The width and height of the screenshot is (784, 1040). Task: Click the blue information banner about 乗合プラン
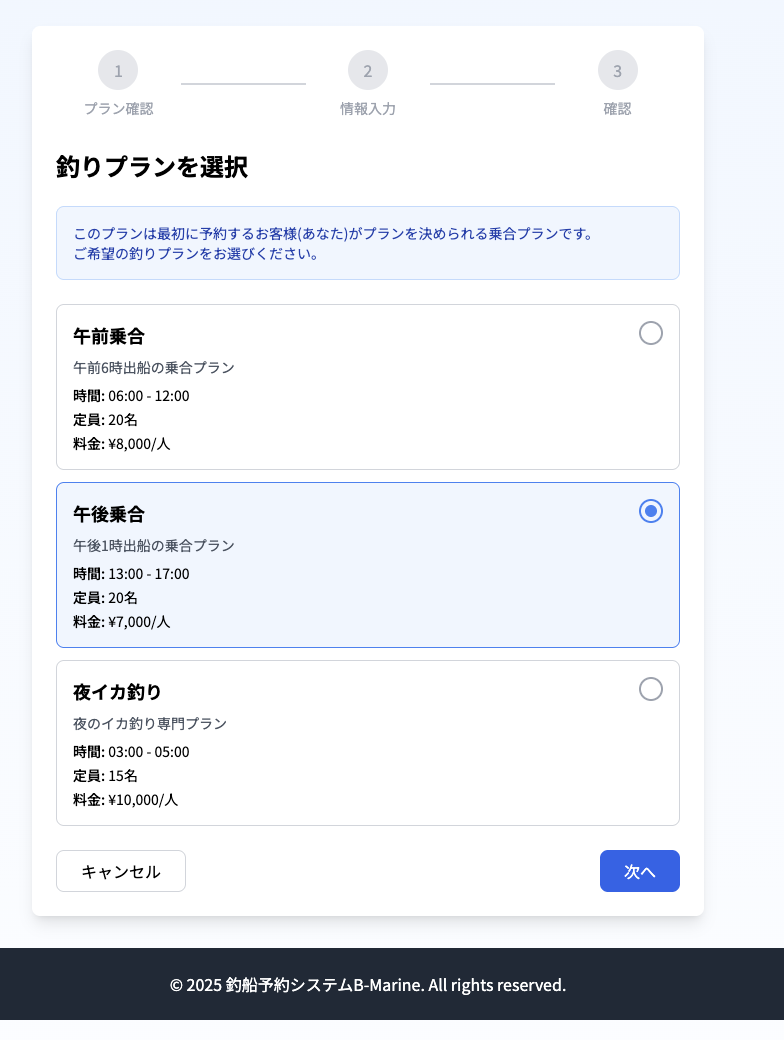click(x=368, y=242)
